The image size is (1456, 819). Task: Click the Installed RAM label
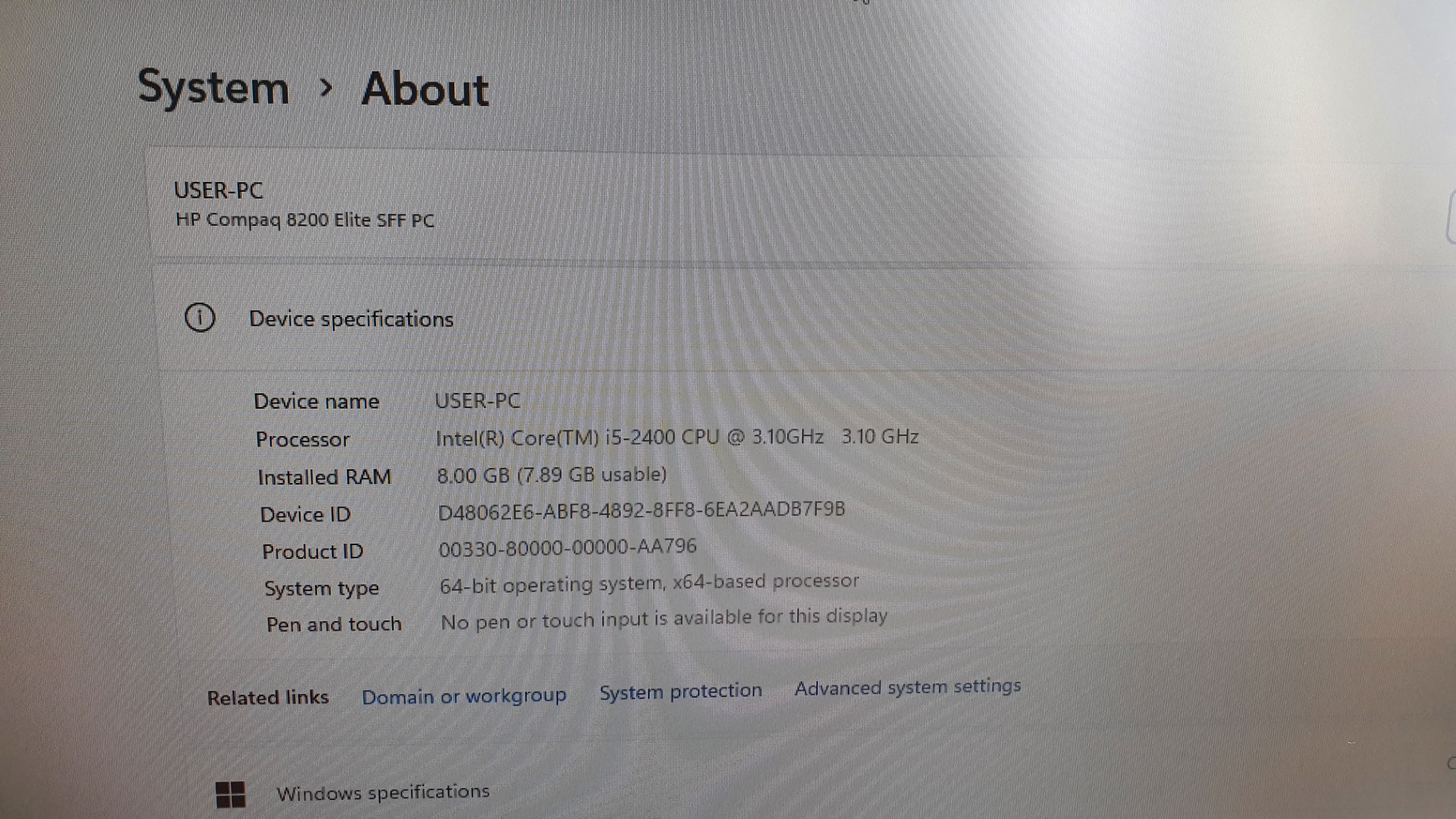[x=325, y=477]
